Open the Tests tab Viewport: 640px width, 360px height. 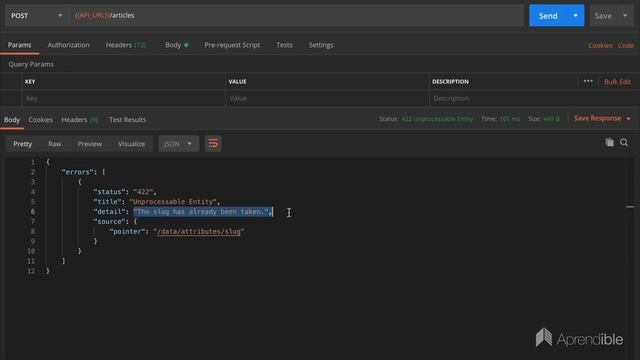click(x=284, y=45)
